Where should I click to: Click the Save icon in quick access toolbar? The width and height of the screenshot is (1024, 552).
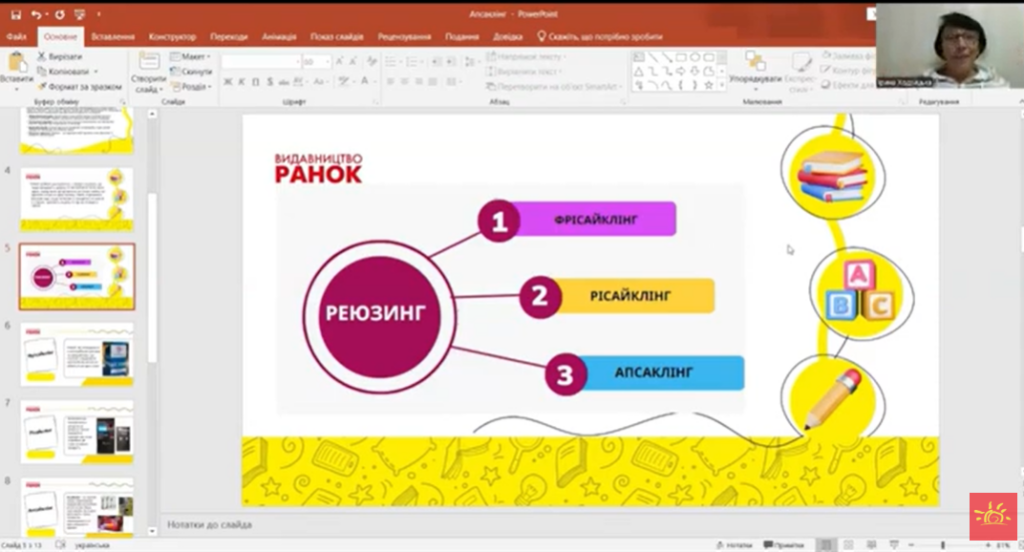[15, 14]
